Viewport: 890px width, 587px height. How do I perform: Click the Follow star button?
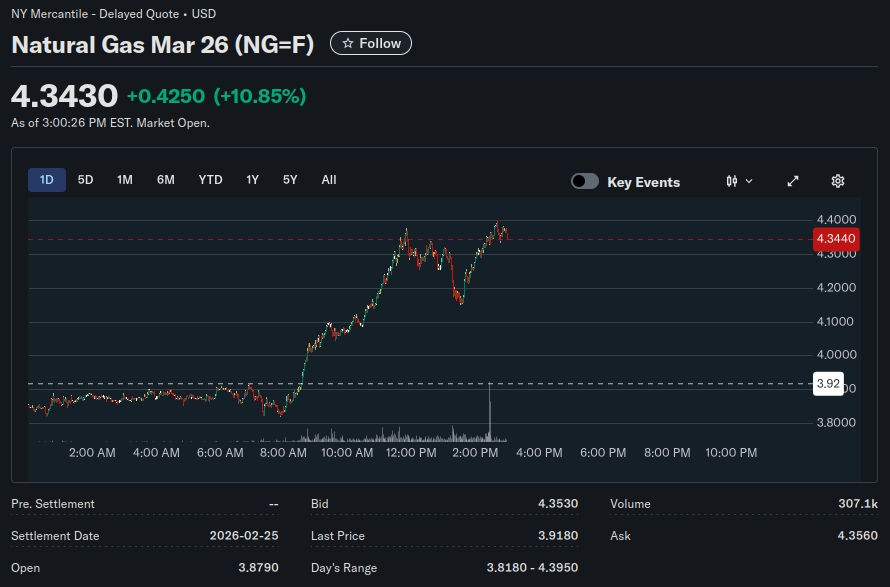(x=371, y=43)
